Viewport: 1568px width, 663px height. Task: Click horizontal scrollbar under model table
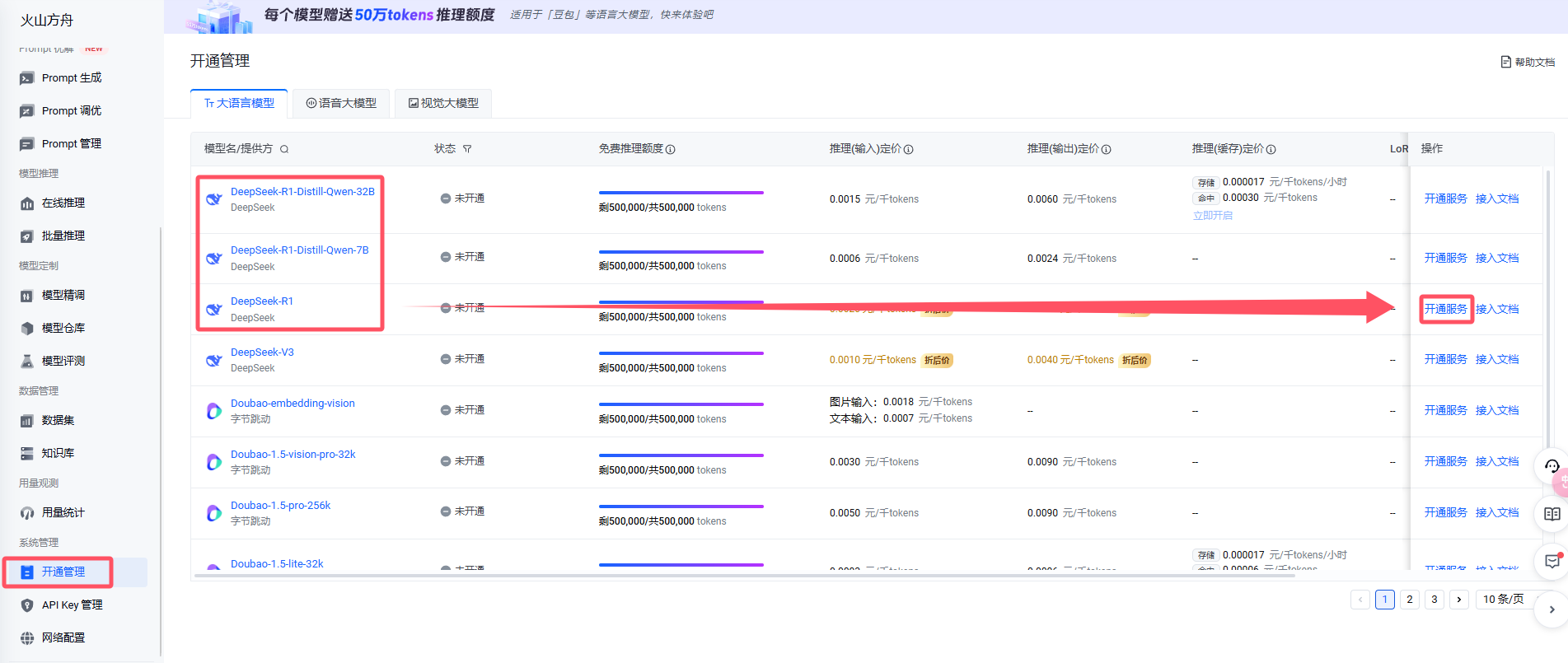[x=745, y=575]
